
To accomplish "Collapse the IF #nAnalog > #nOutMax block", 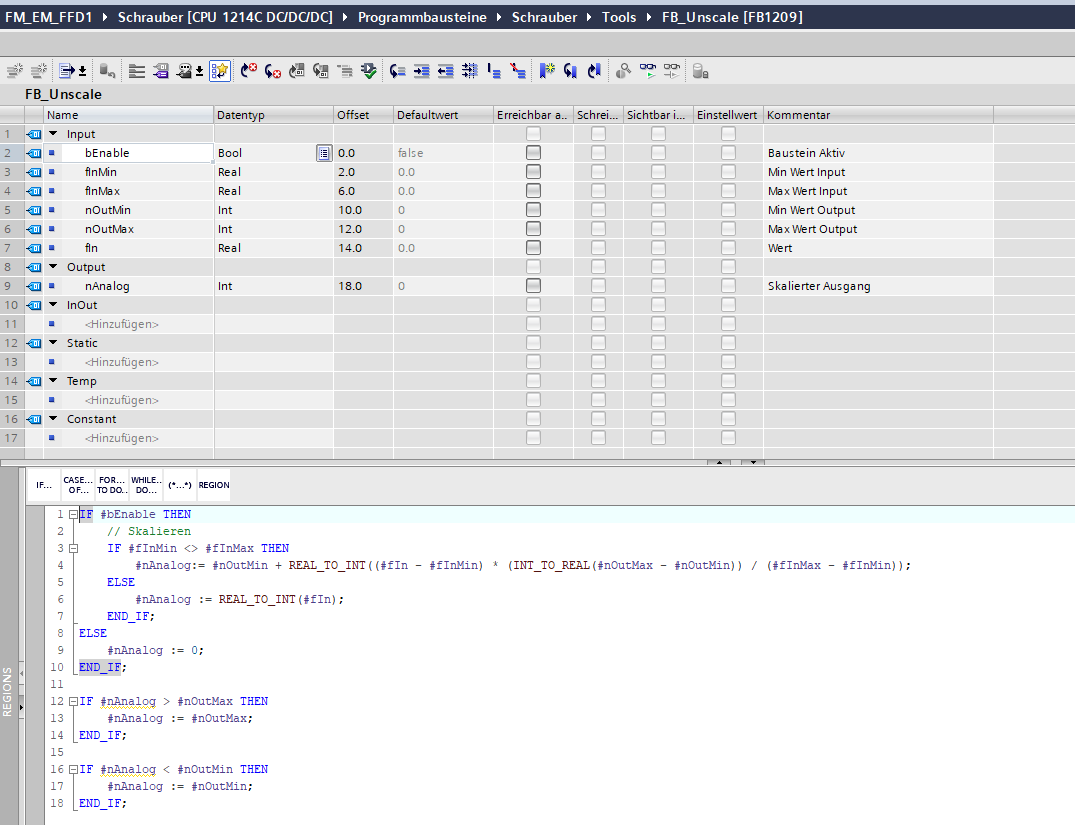I will pos(73,702).
